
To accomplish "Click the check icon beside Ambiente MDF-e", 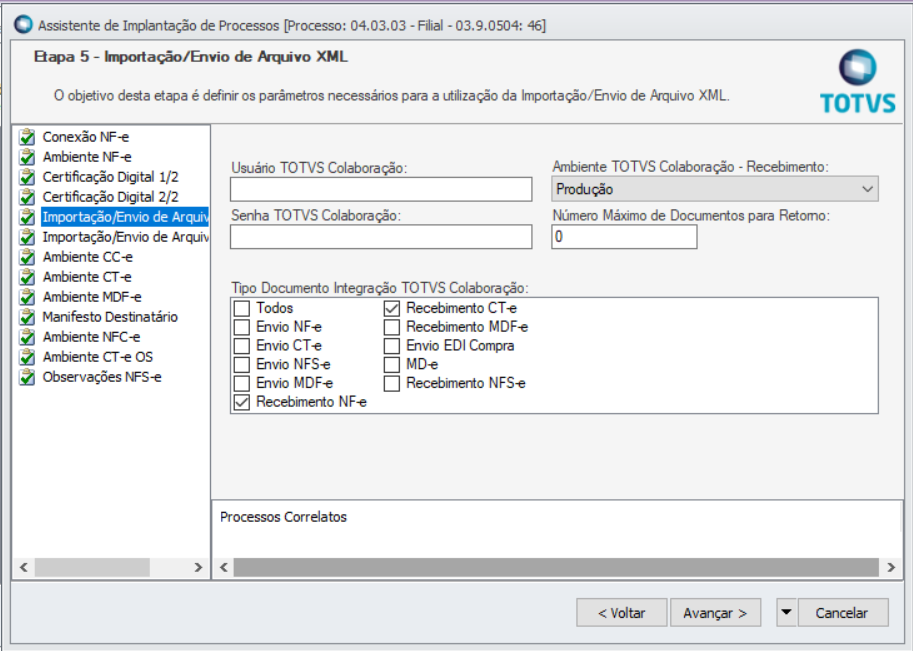I will pos(27,297).
